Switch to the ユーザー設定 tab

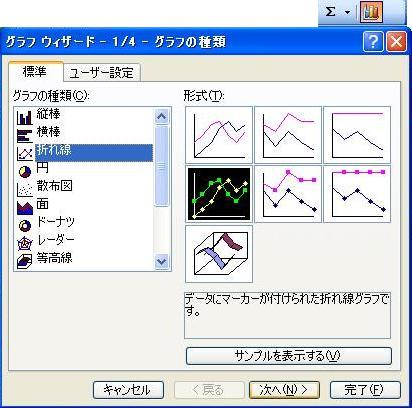(102, 73)
